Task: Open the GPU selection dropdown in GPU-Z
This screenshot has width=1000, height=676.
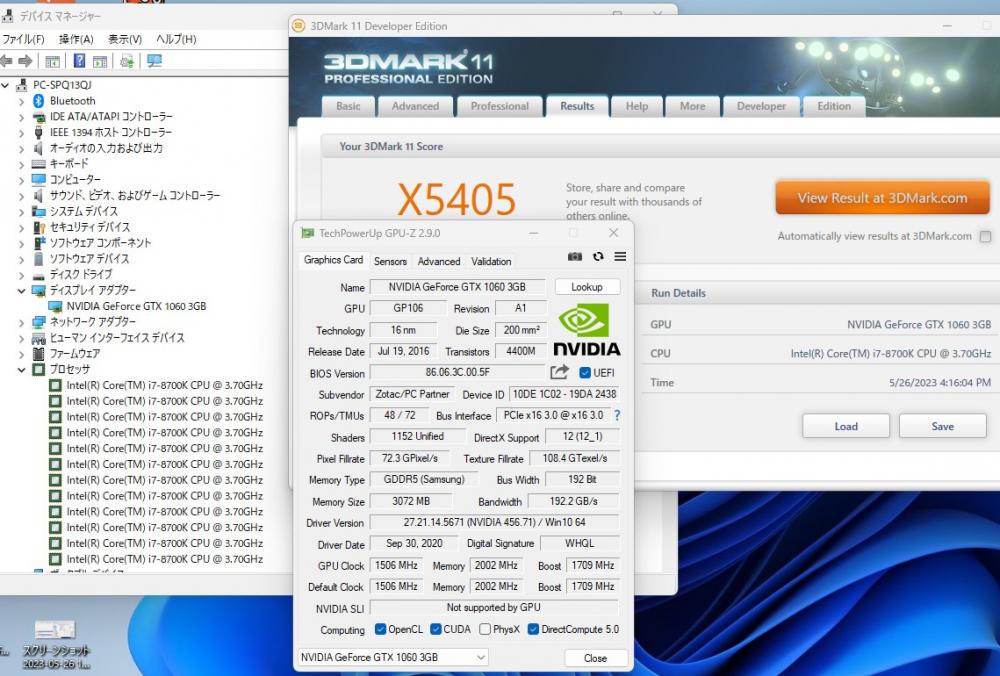Action: coord(393,658)
